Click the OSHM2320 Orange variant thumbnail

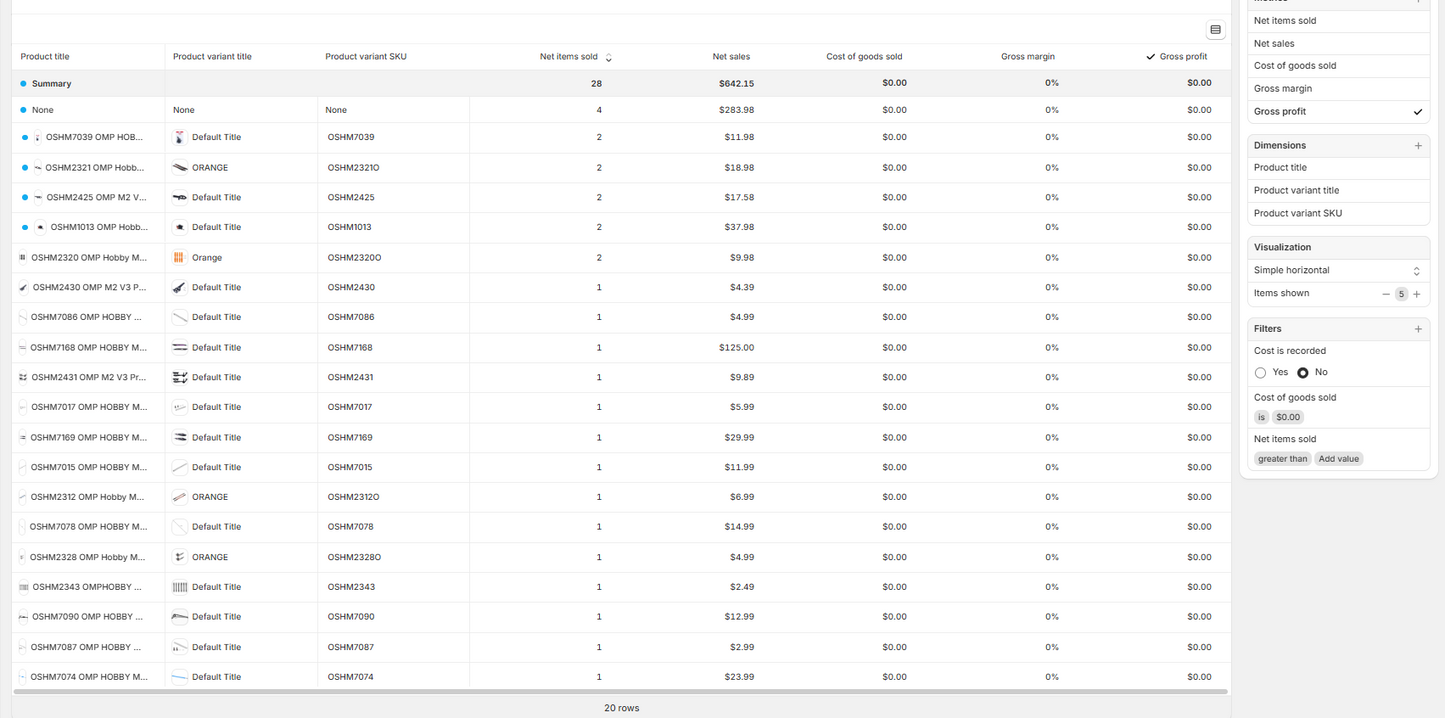[x=180, y=258]
